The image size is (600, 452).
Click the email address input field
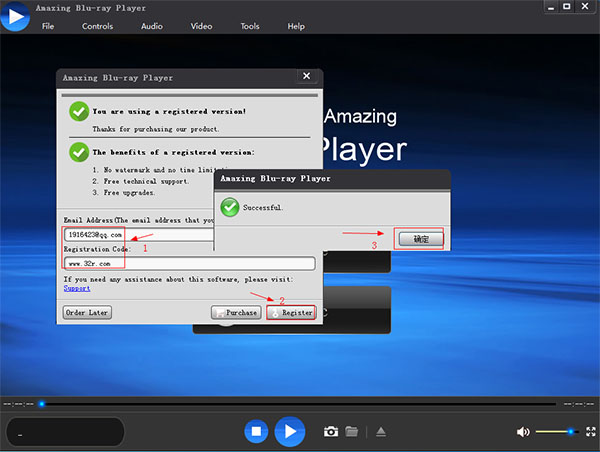coord(139,235)
